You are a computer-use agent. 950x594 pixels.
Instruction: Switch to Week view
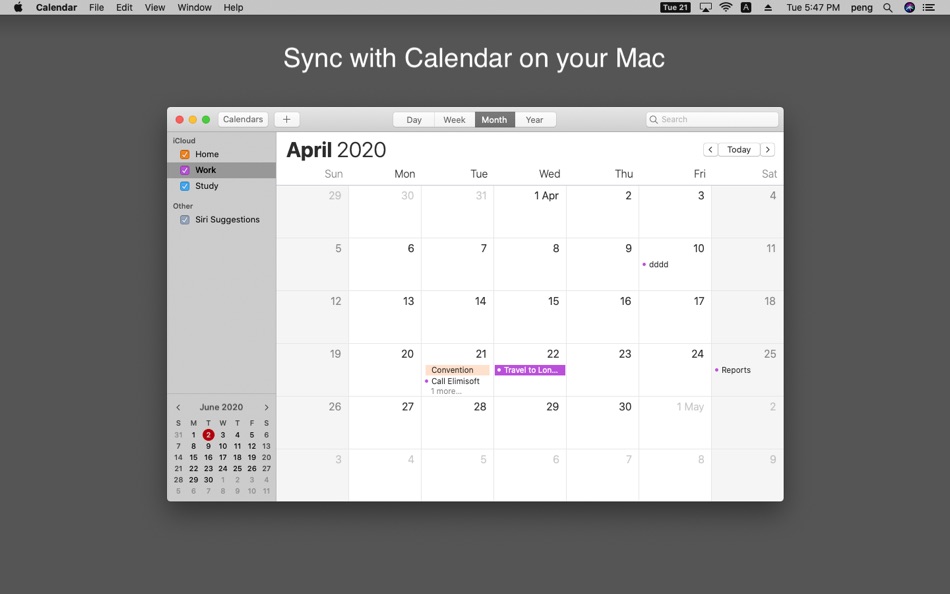tap(454, 119)
